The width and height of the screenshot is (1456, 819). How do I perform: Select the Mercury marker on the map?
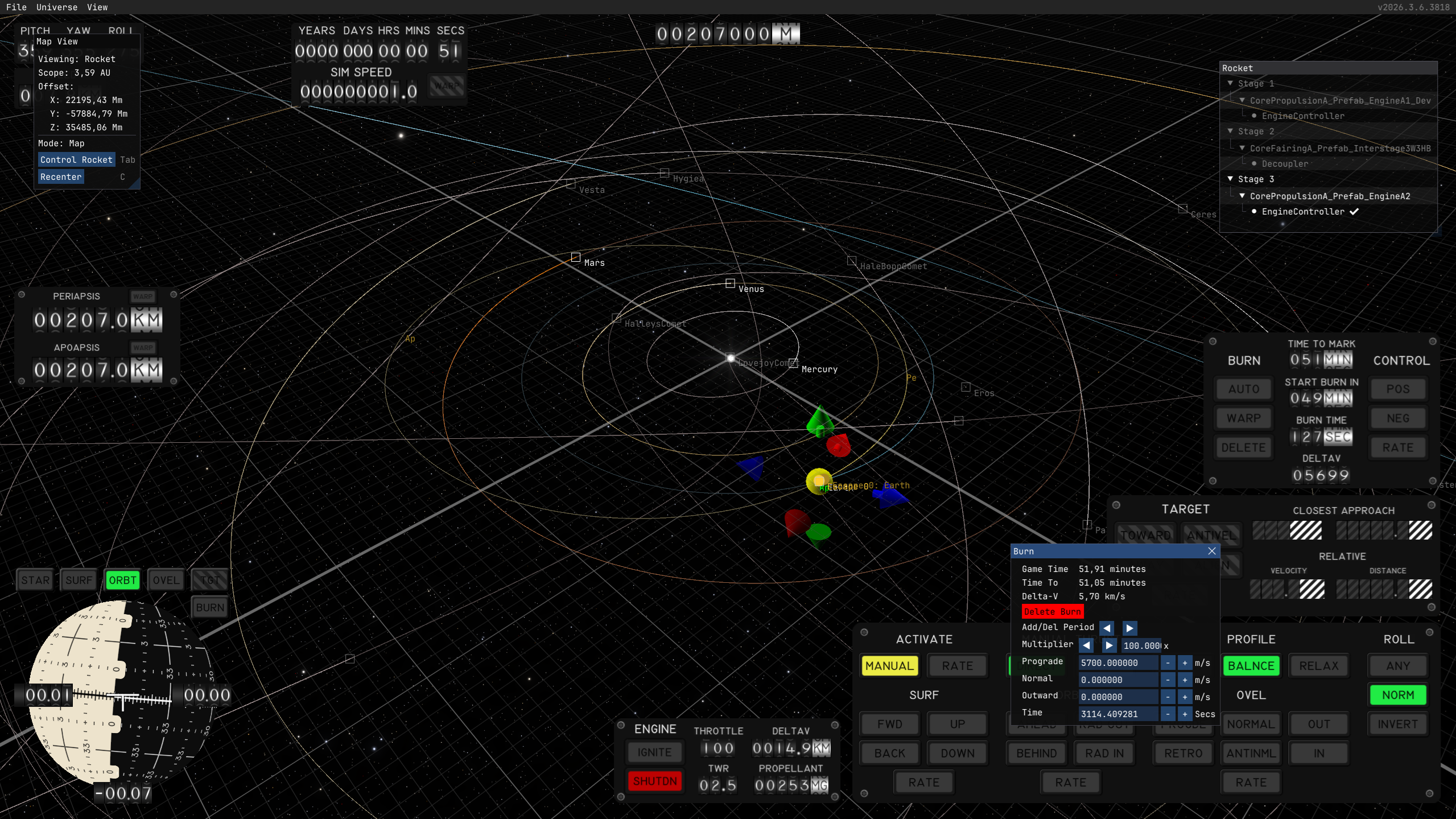point(793,364)
